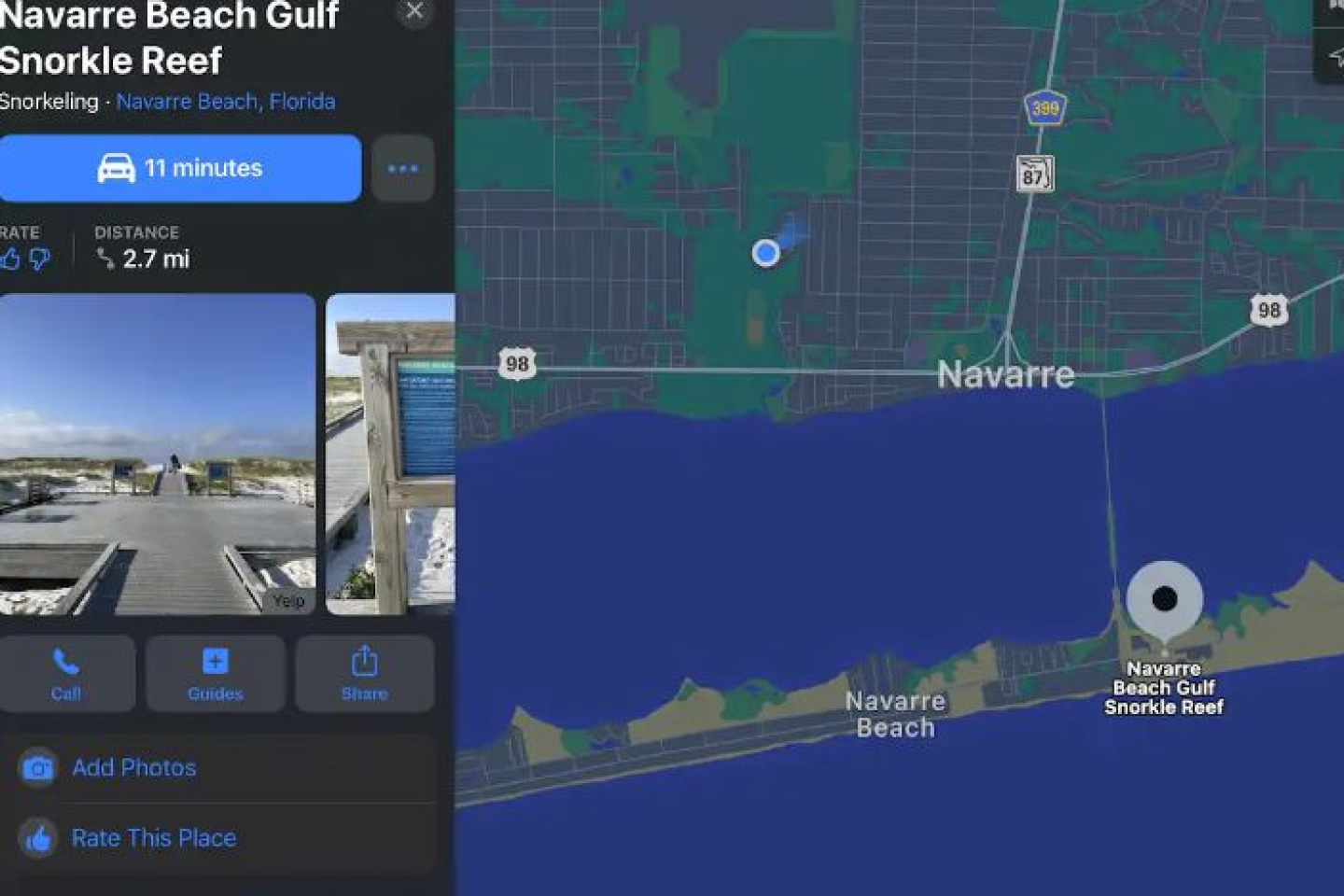This screenshot has width=1344, height=896.
Task: Click the 399 route marker
Action: tap(1045, 108)
